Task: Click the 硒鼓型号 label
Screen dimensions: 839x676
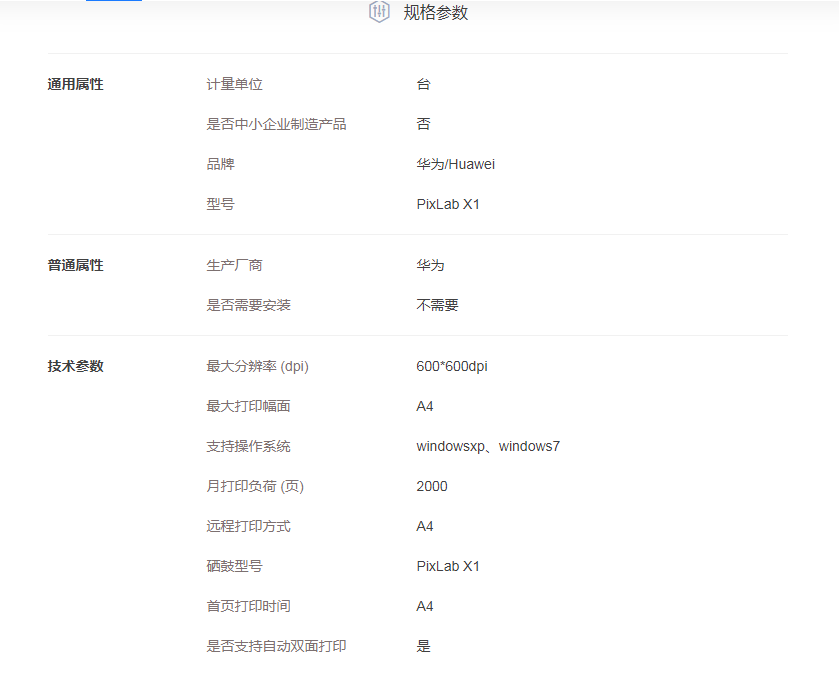Action: tap(234, 566)
